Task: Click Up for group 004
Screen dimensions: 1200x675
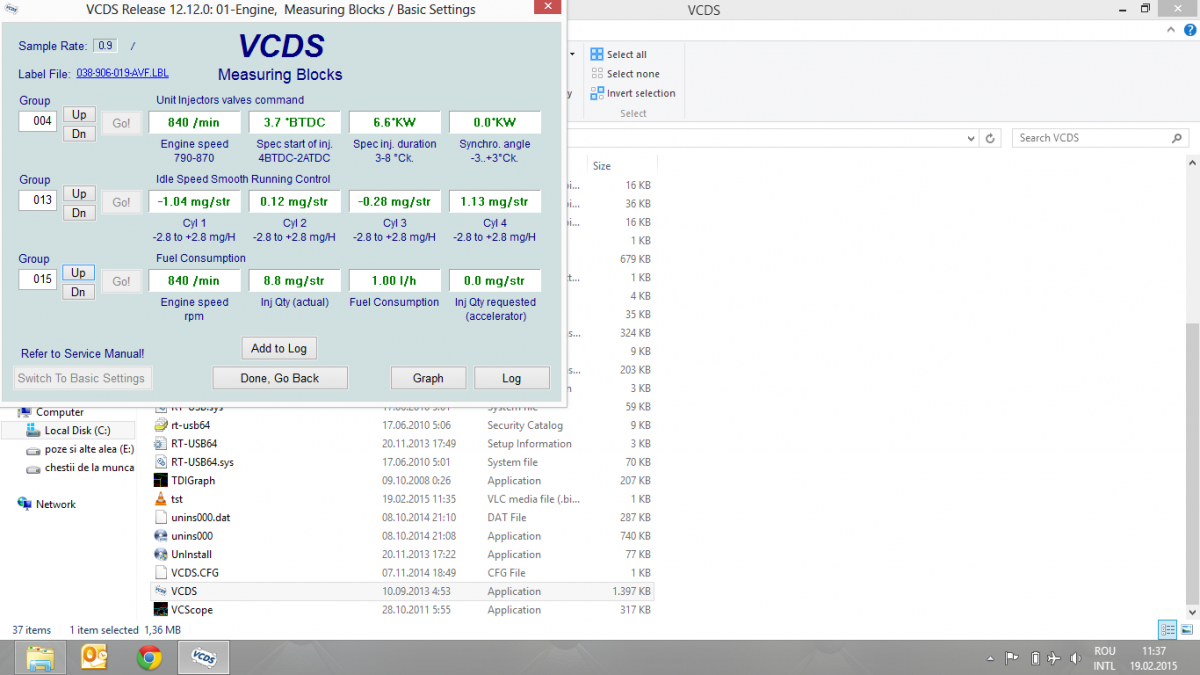Action: pyautogui.click(x=79, y=114)
